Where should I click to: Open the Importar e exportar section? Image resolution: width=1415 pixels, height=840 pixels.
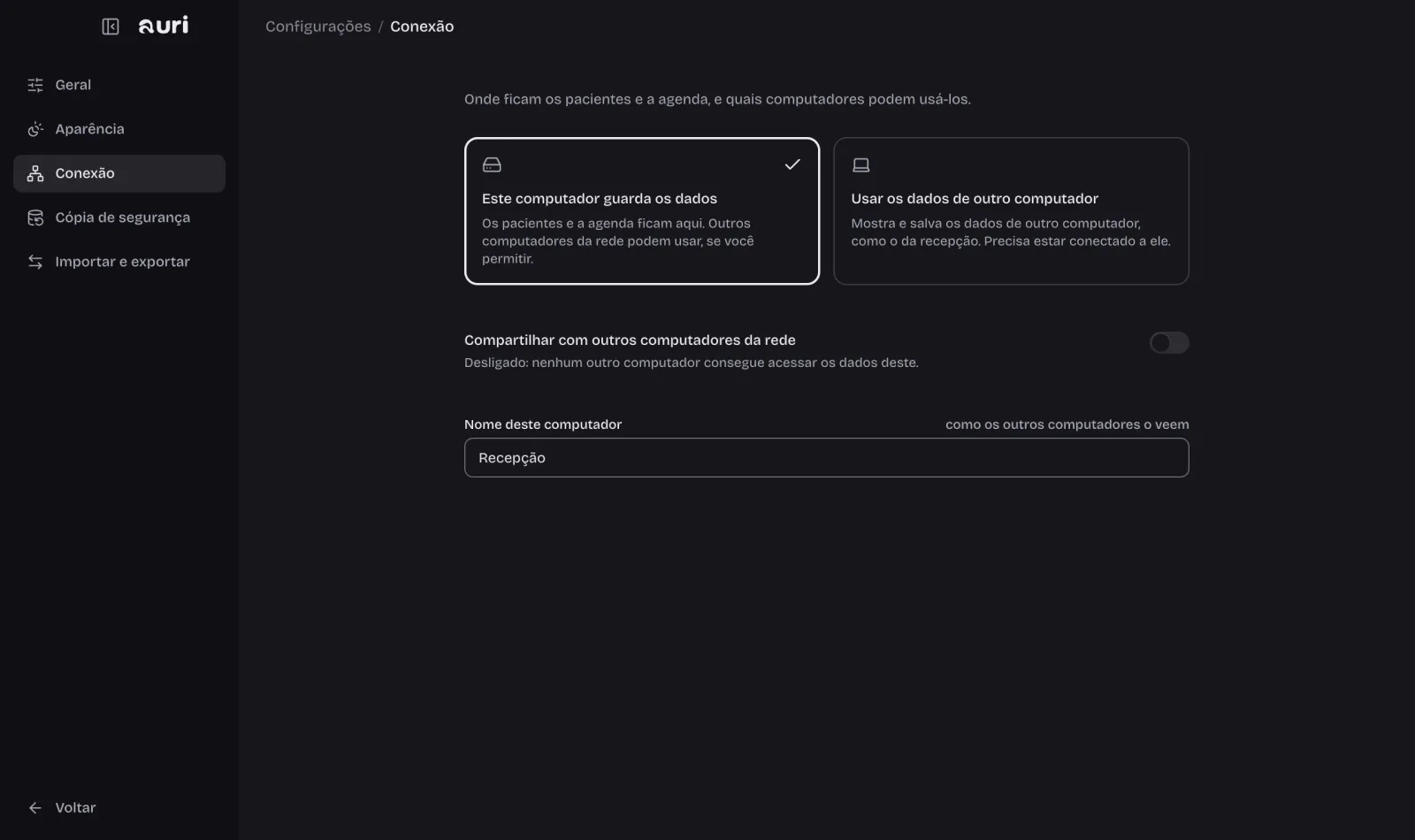point(119,262)
